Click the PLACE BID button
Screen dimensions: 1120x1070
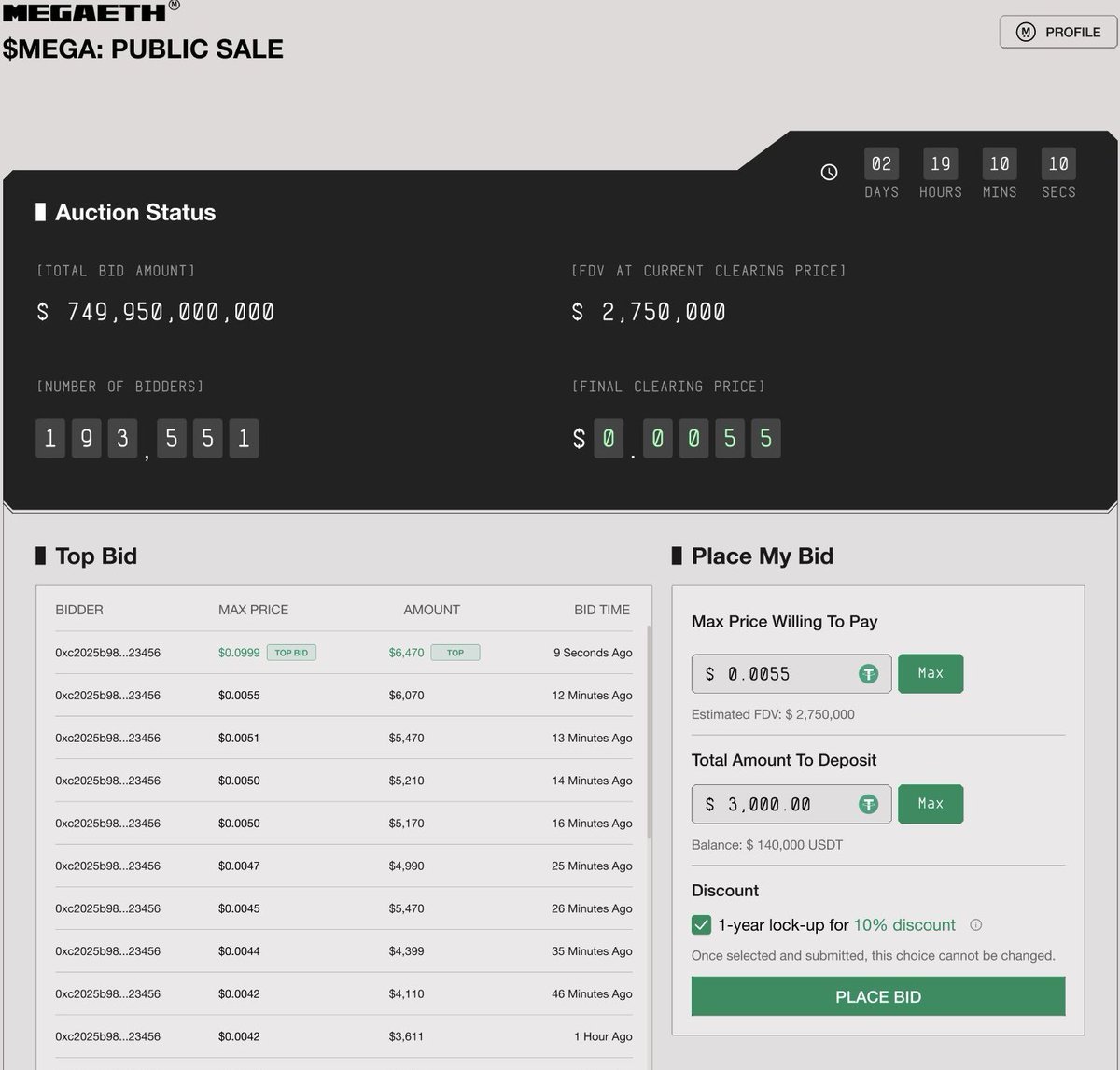point(878,996)
